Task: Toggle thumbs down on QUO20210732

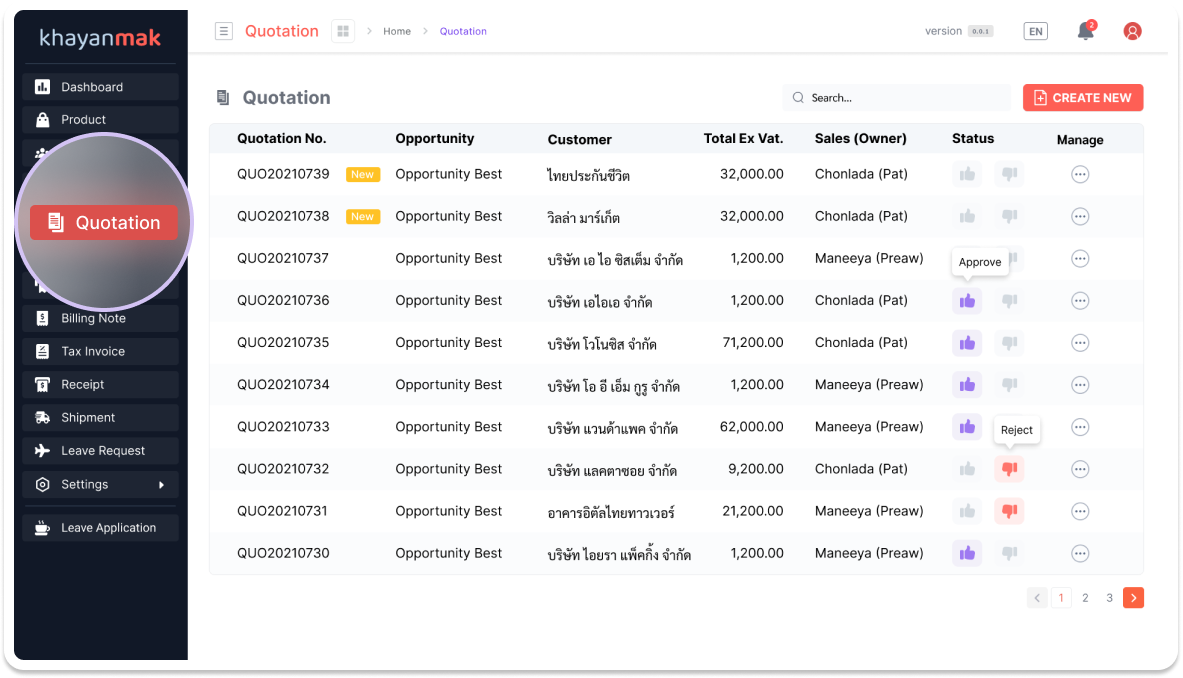Action: (1009, 469)
